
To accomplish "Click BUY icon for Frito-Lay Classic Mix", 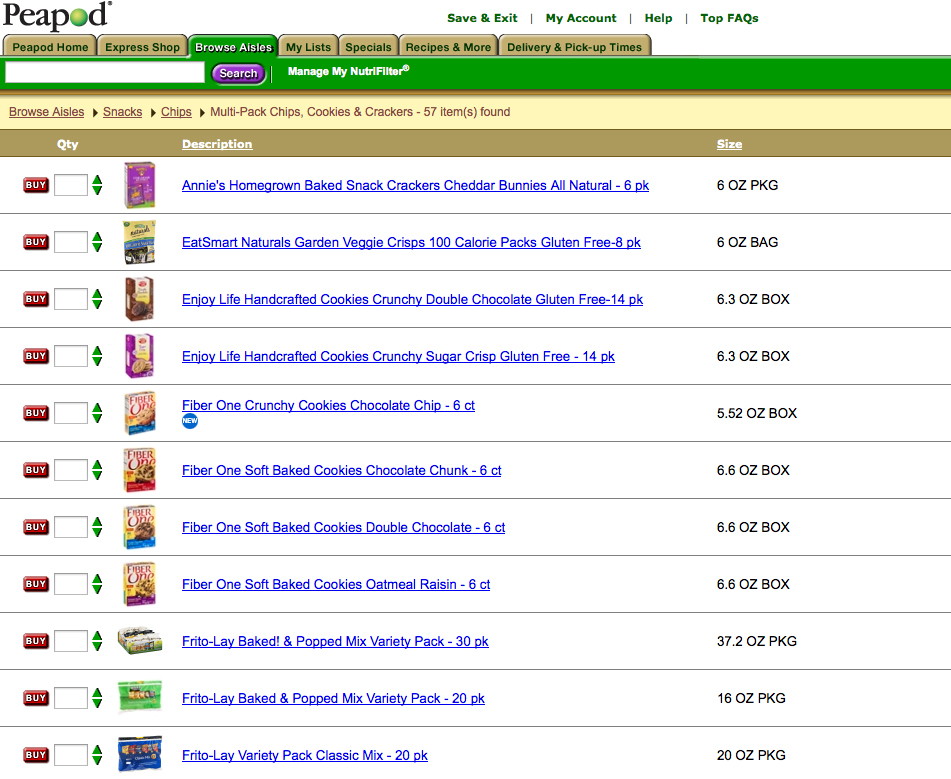I will click(x=36, y=755).
